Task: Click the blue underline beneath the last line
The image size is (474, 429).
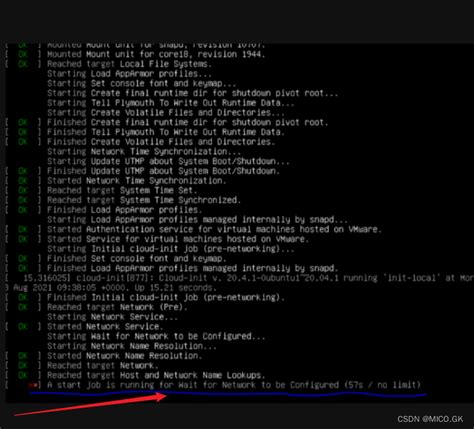Action: pyautogui.click(x=228, y=394)
